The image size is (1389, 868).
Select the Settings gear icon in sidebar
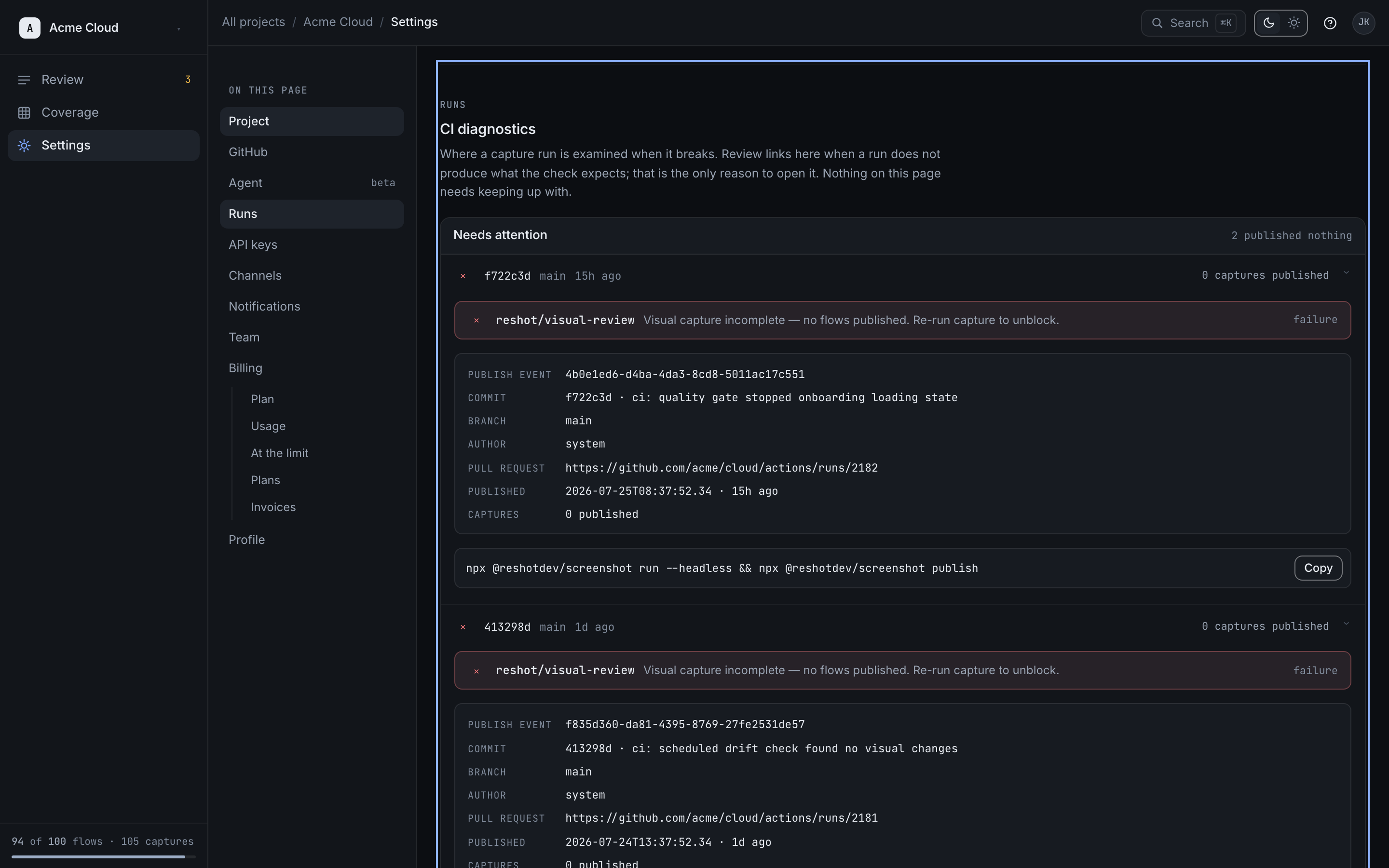[24, 145]
